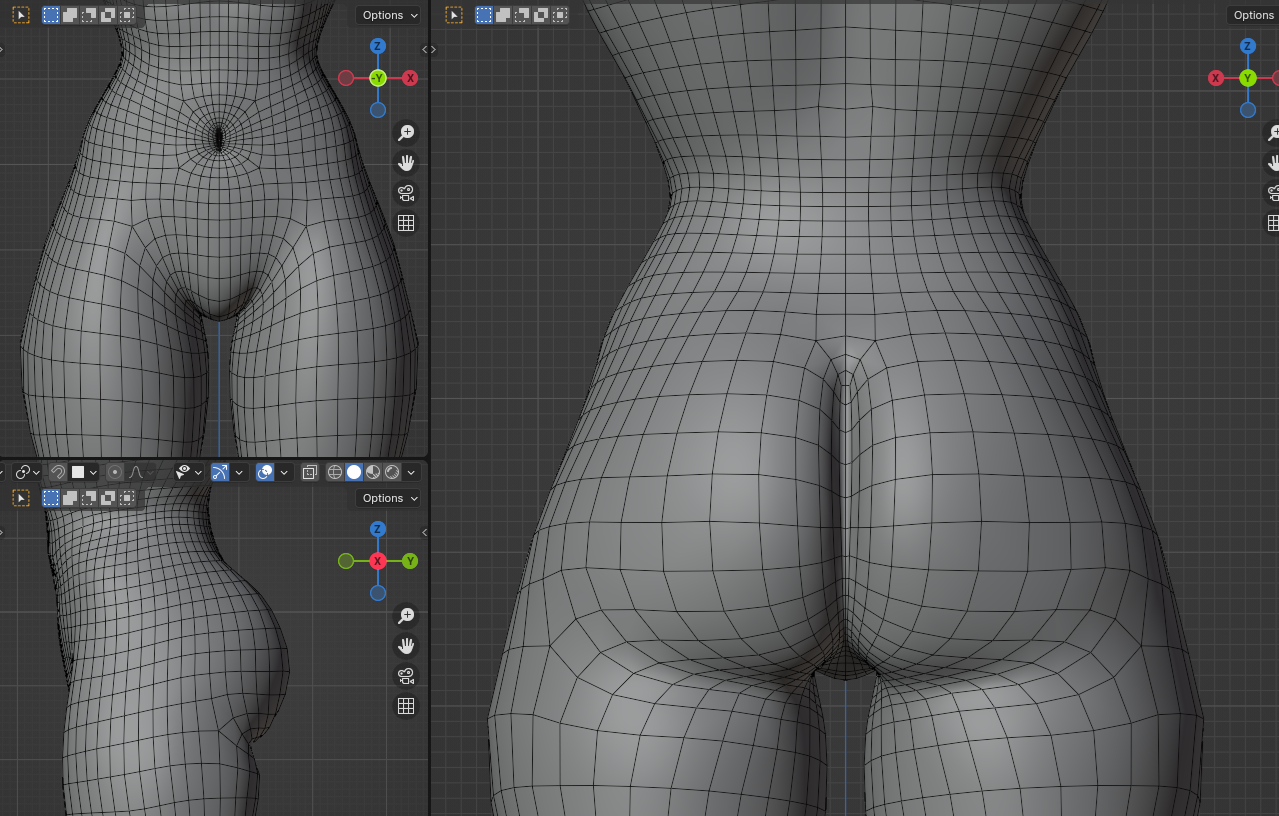Toggle perspective/orthographic grid in top-left viewport
Image resolution: width=1279 pixels, height=816 pixels.
click(x=406, y=223)
